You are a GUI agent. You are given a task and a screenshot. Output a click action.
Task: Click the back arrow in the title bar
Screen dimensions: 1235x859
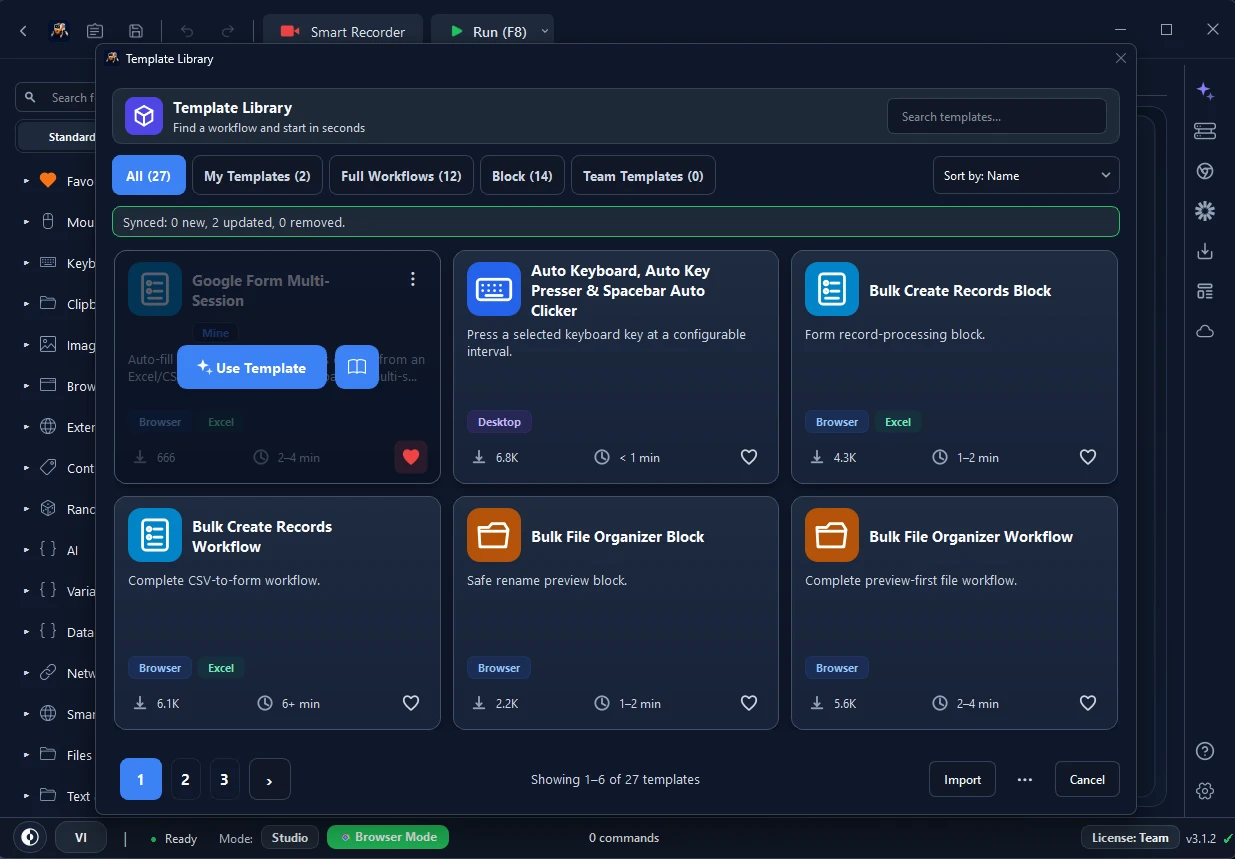[x=24, y=31]
